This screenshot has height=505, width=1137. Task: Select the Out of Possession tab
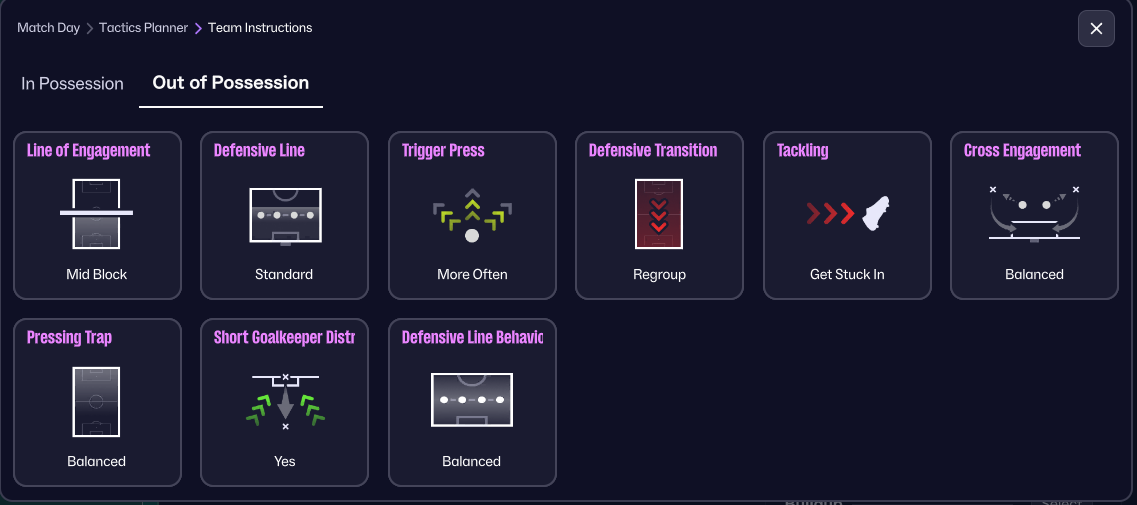coord(230,83)
